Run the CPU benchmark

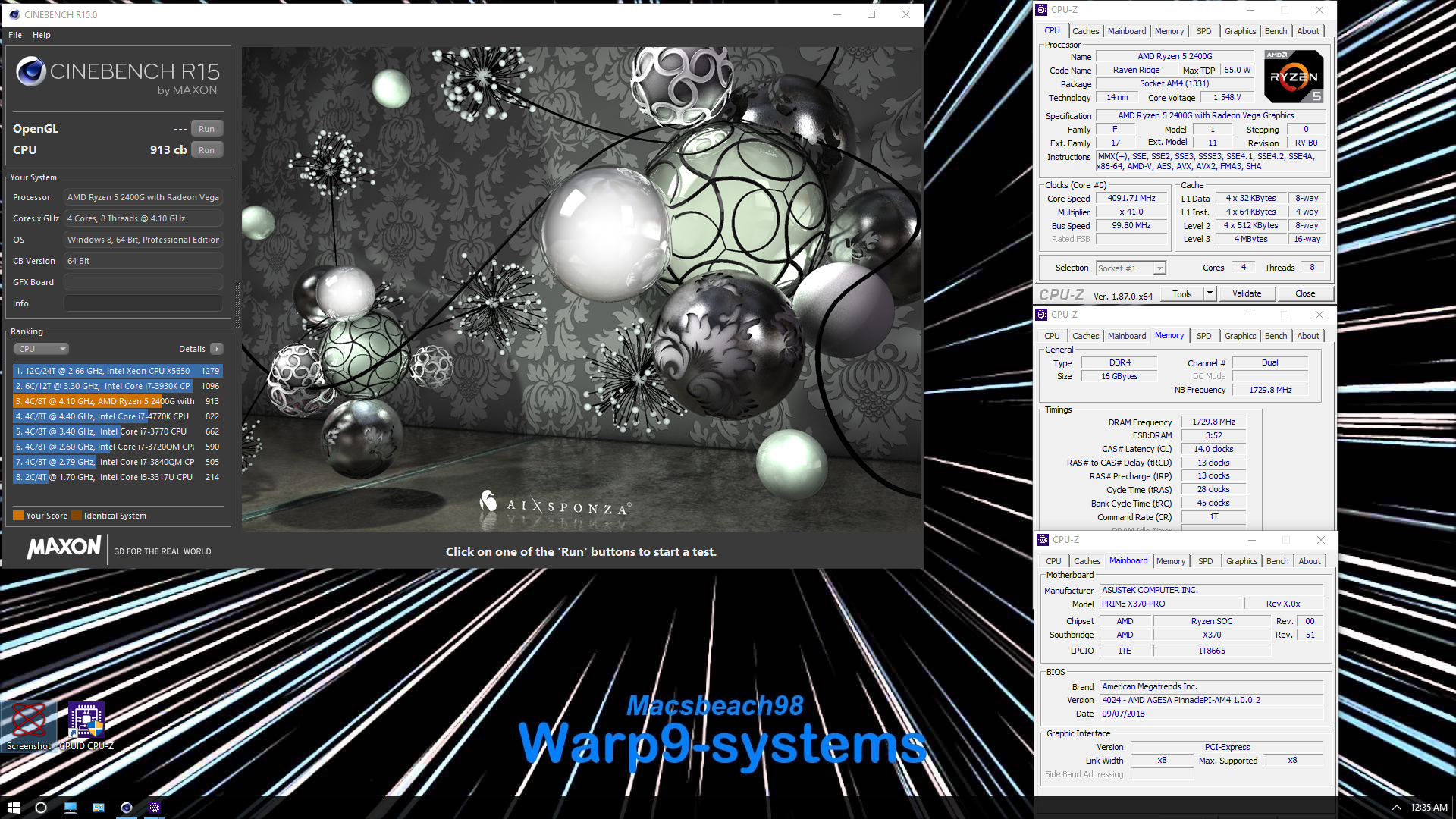click(x=206, y=150)
